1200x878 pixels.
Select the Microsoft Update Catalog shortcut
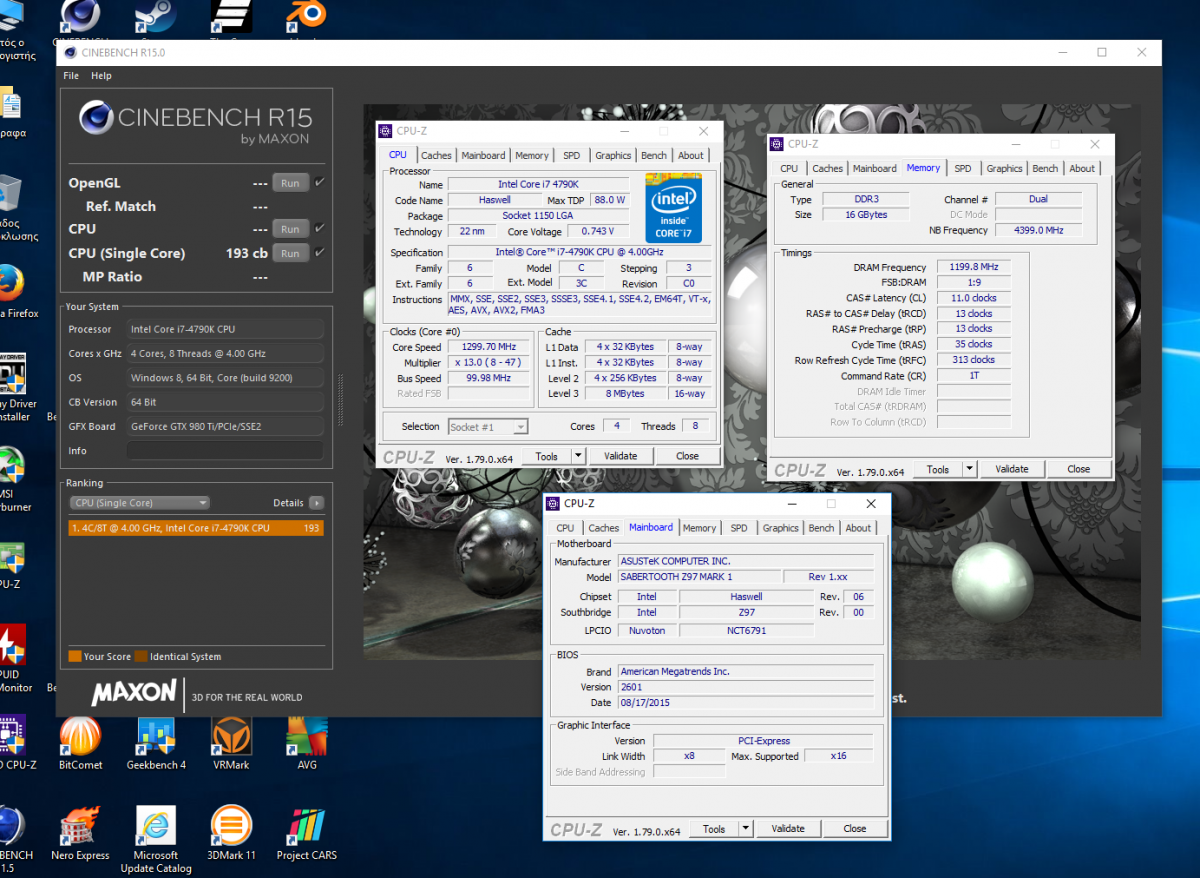156,840
